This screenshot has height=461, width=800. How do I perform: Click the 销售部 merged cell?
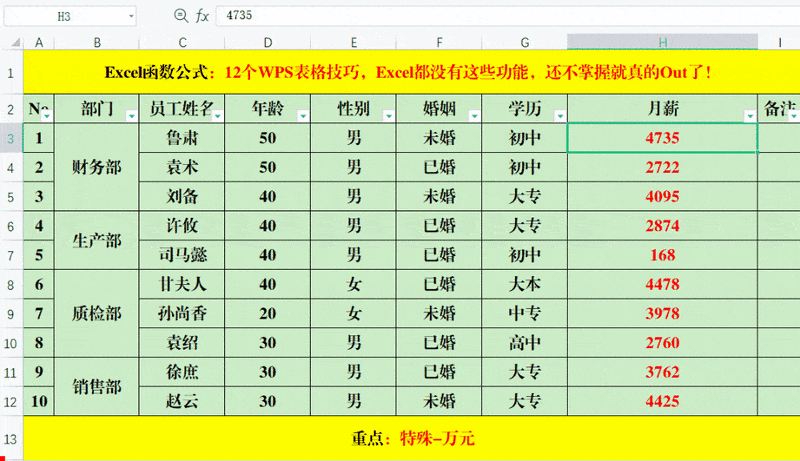point(96,387)
